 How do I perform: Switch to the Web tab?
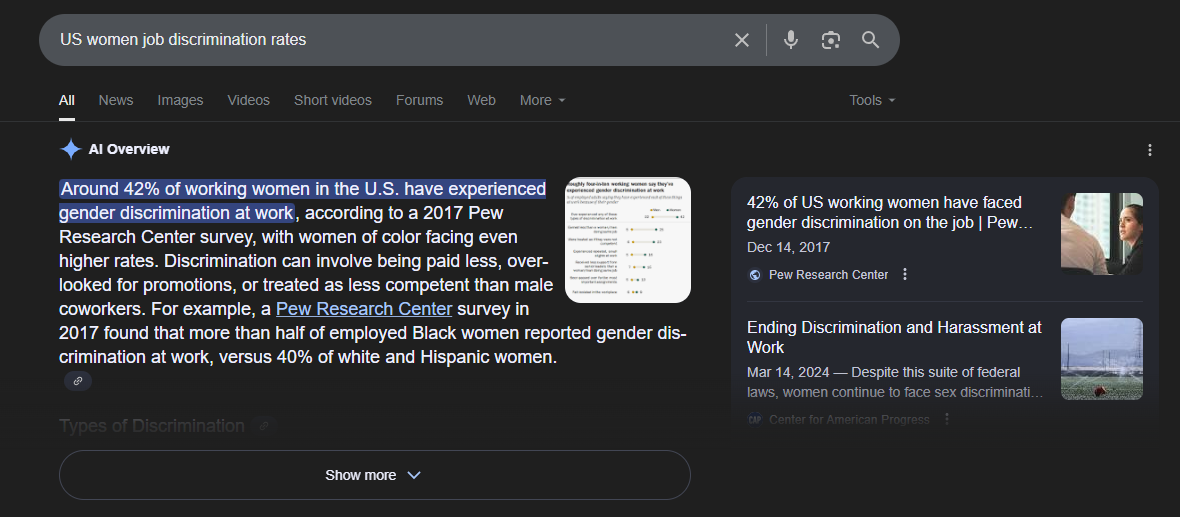[482, 100]
